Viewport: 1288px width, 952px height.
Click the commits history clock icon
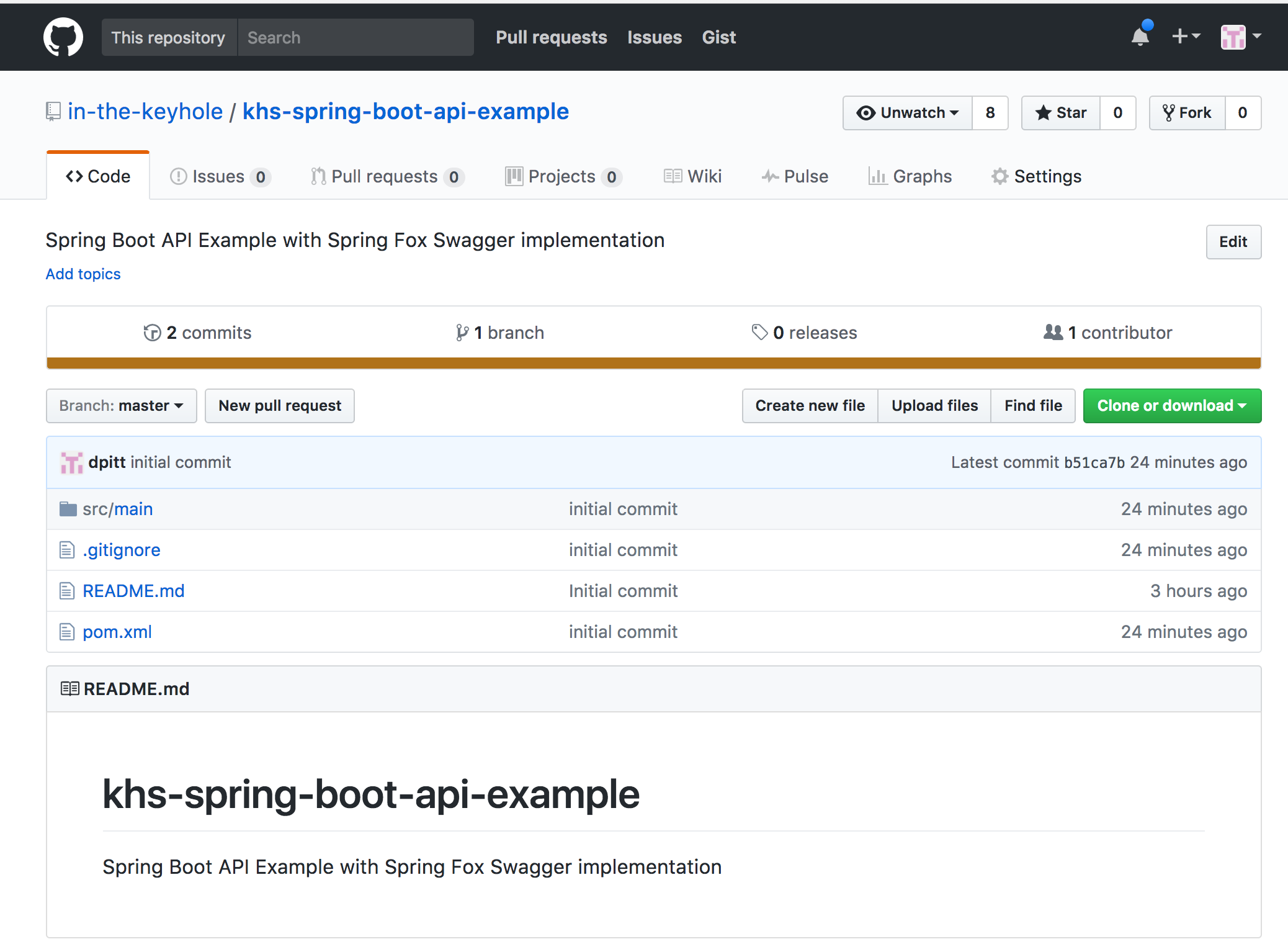click(152, 333)
